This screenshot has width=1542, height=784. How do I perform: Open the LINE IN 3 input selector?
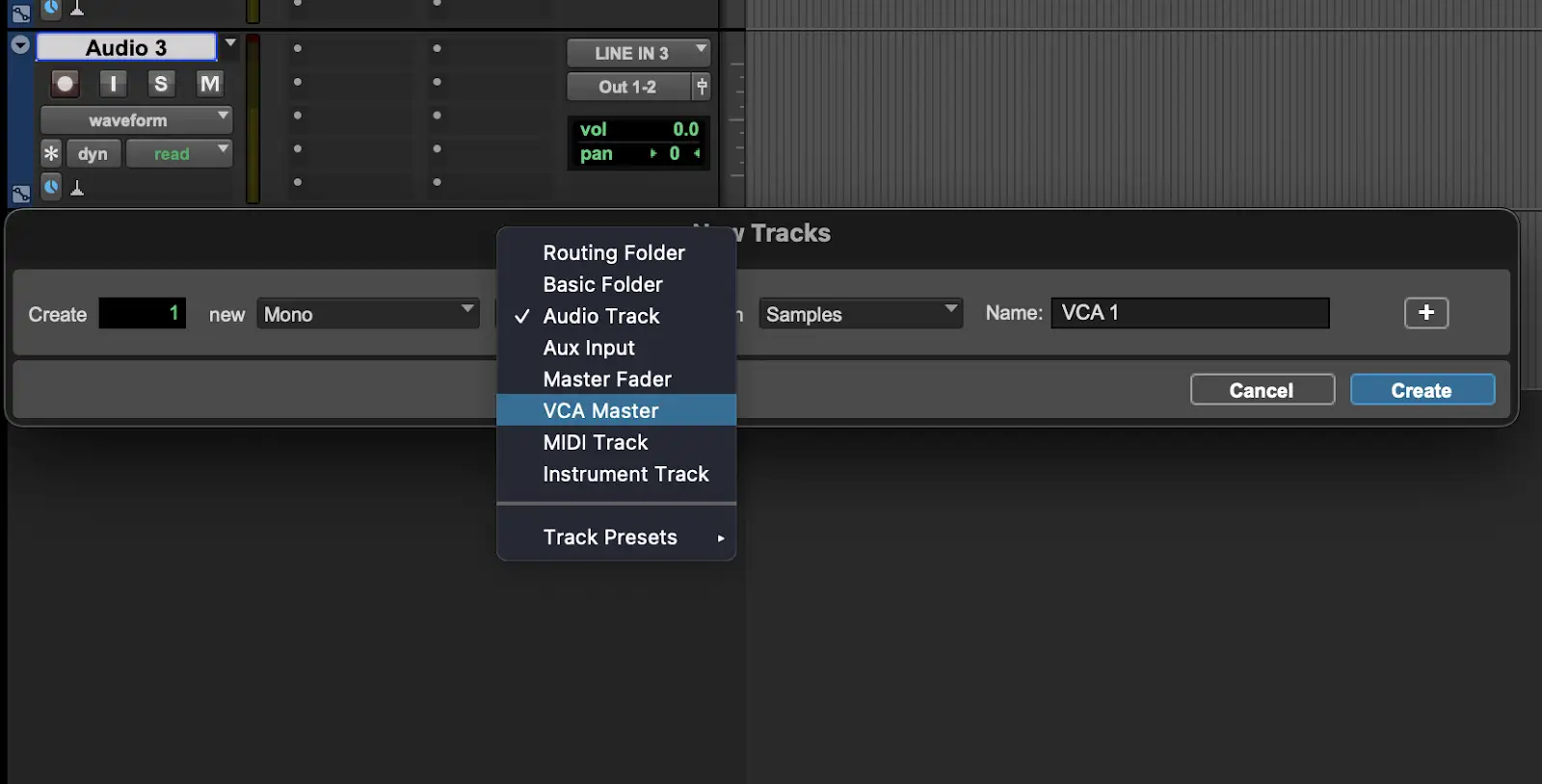638,53
